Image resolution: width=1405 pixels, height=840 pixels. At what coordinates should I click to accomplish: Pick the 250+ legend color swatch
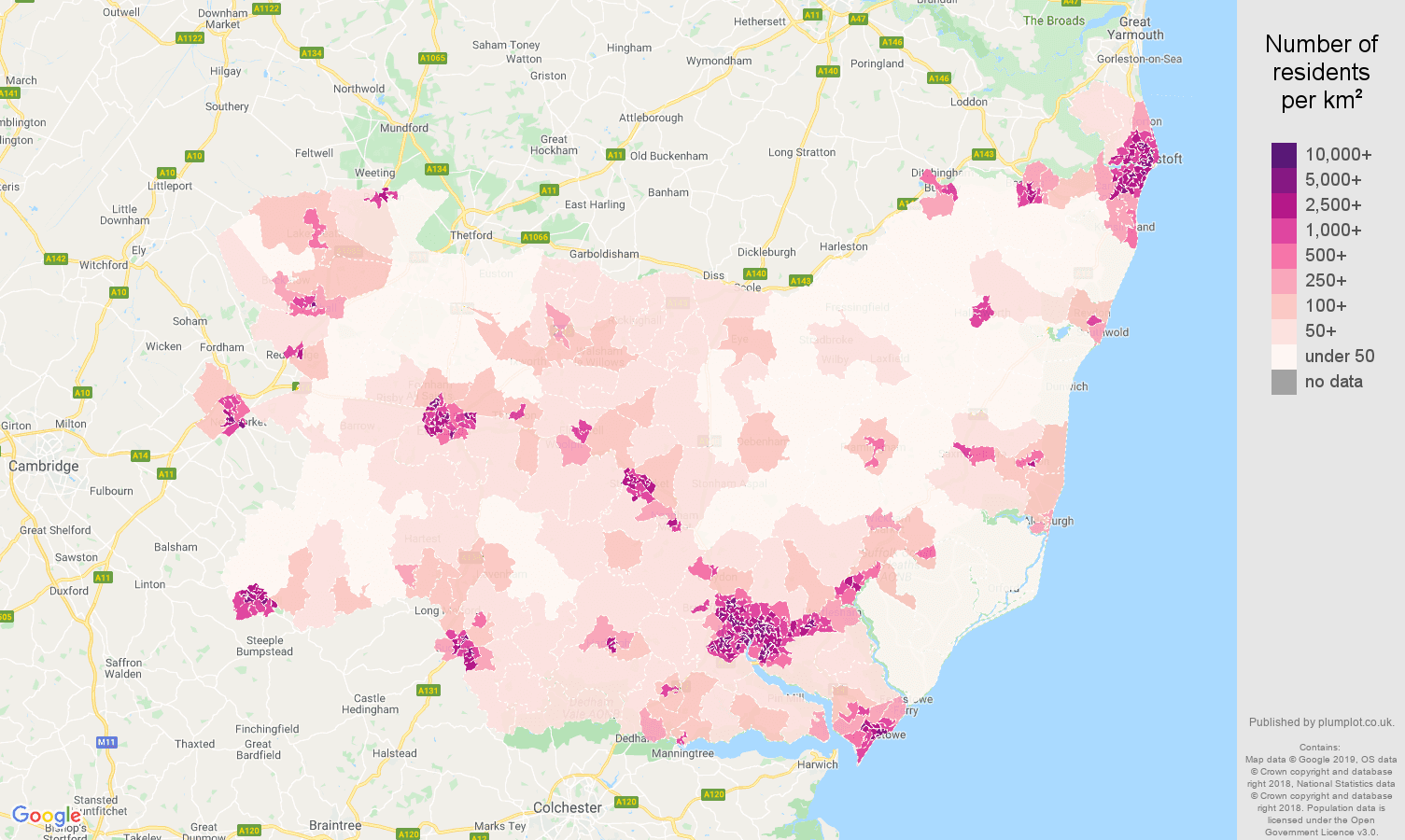(1284, 281)
